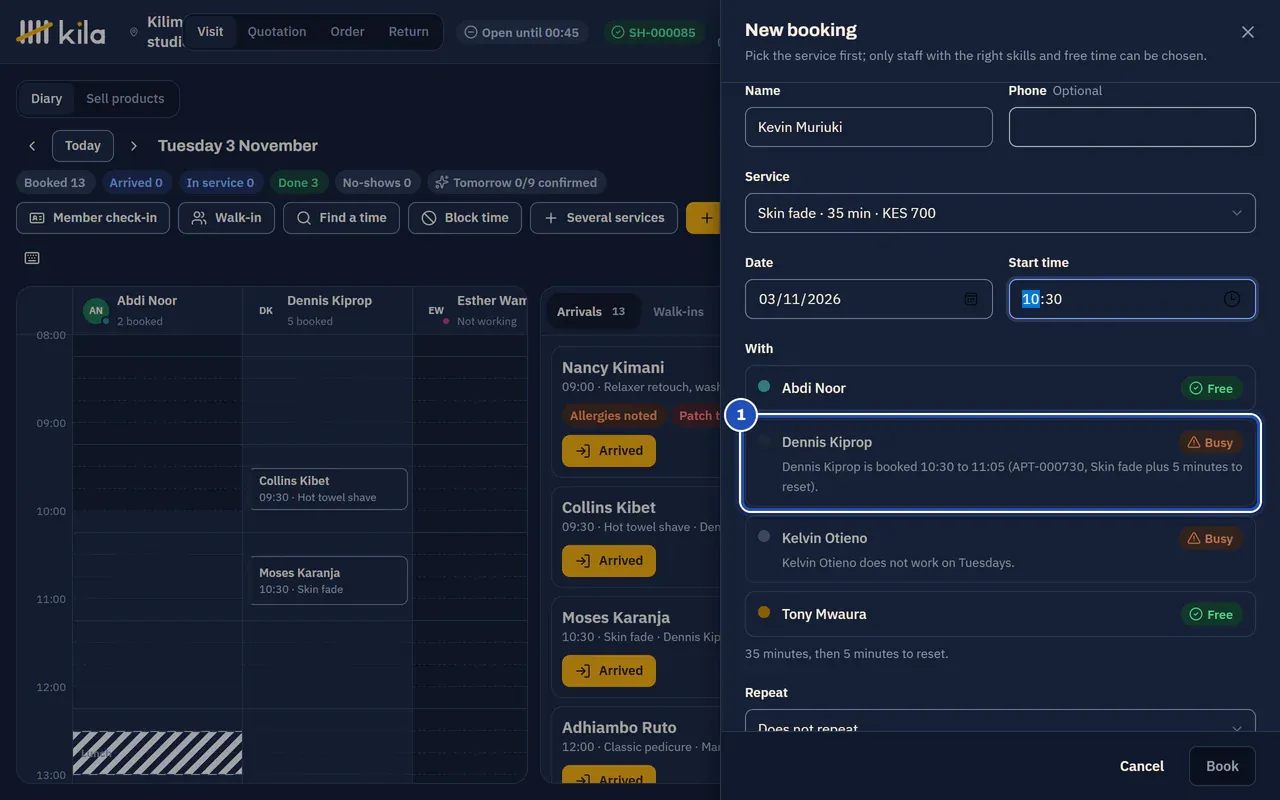Open the Walk-ins tab in the arrivals panel
The image size is (1280, 800).
678,312
